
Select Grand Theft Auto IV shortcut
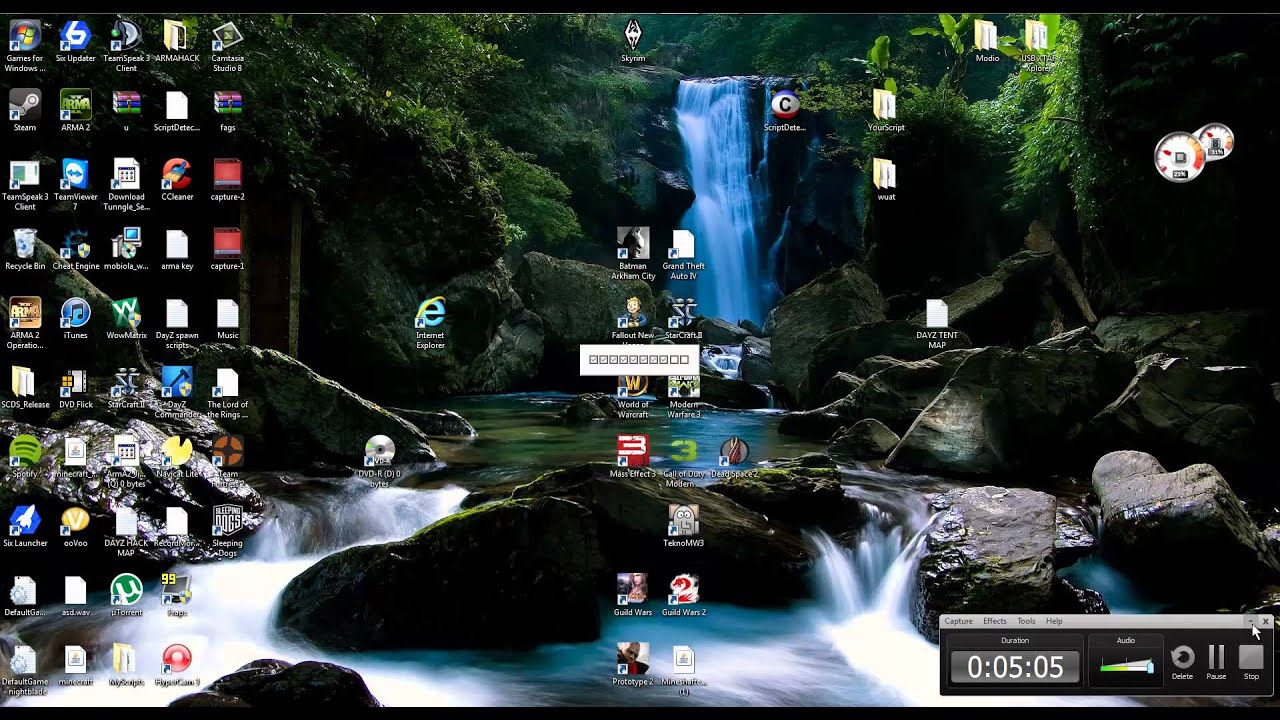[x=684, y=253]
